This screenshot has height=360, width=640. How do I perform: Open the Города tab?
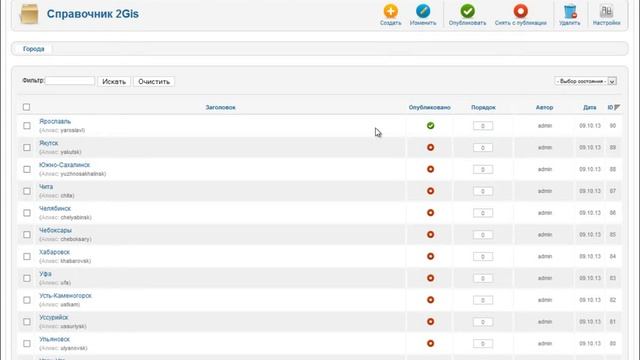coord(33,49)
